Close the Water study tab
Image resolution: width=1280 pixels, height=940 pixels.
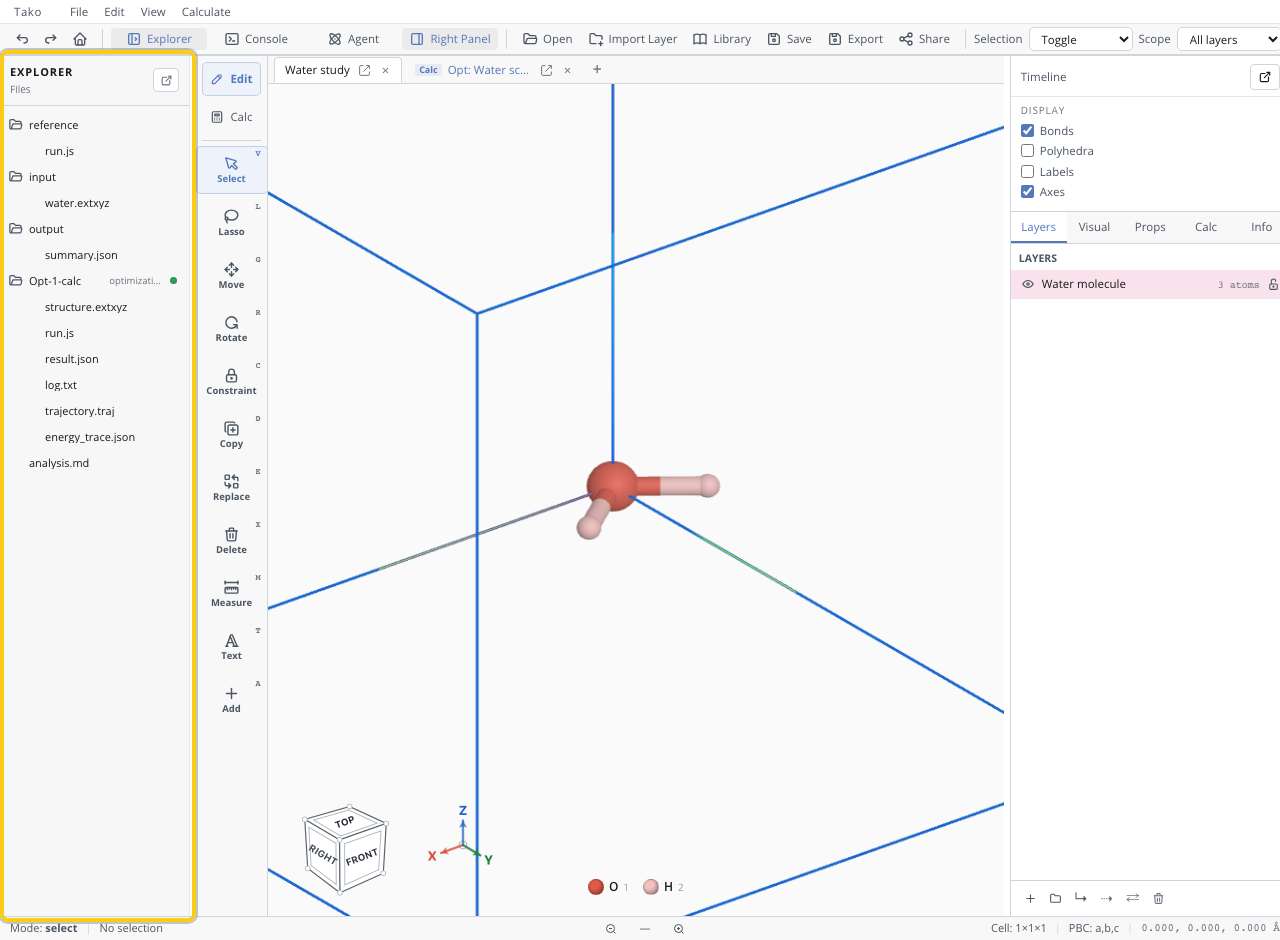385,70
